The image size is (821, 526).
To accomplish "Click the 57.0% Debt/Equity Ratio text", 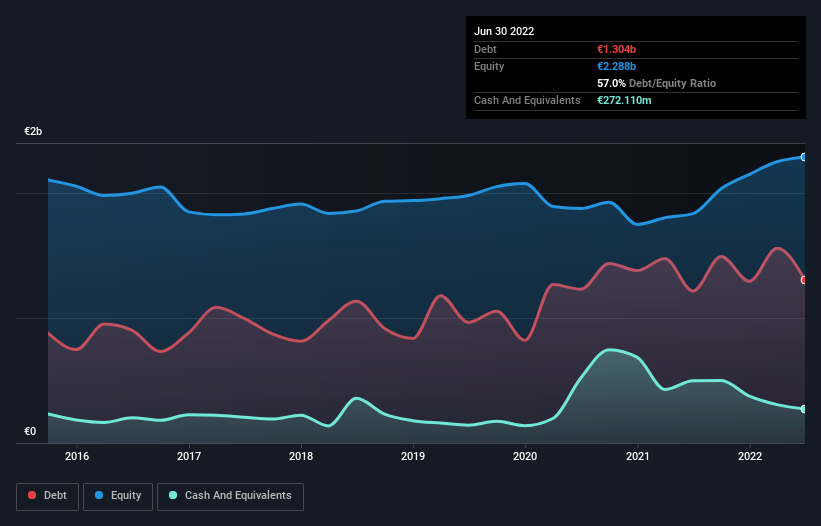I will pos(656,83).
